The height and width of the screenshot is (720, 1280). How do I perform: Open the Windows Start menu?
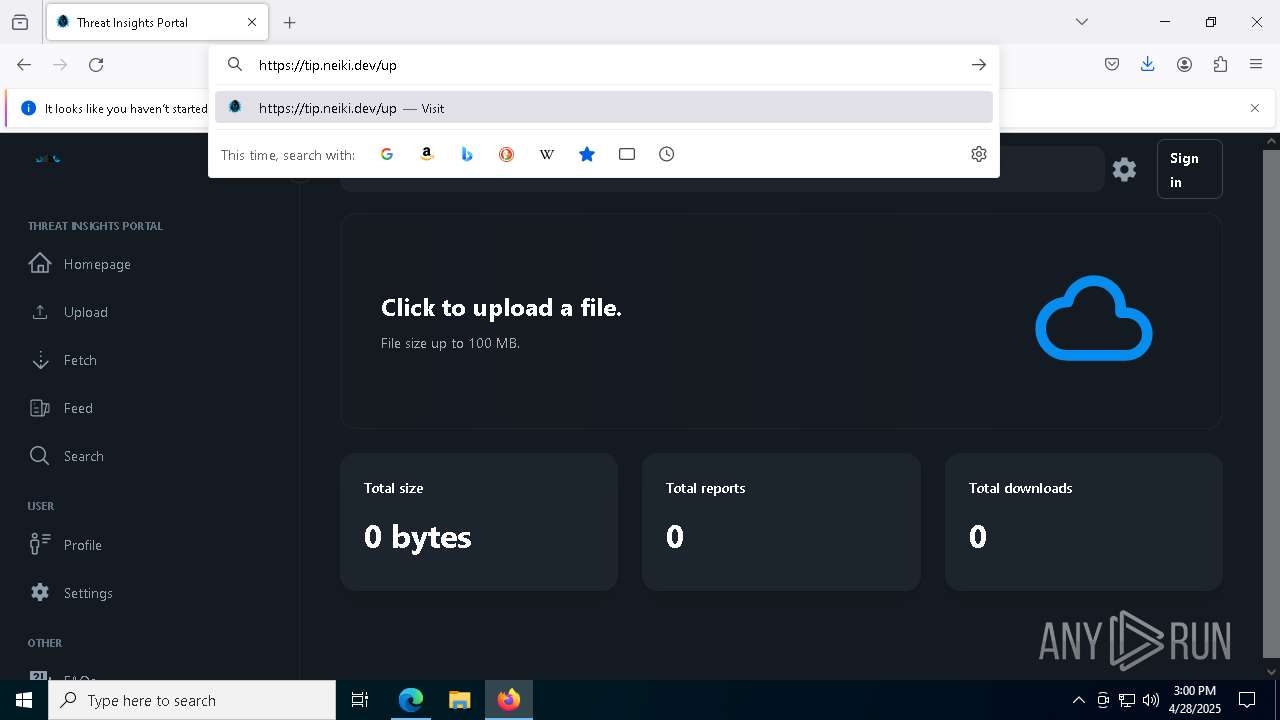(x=24, y=700)
